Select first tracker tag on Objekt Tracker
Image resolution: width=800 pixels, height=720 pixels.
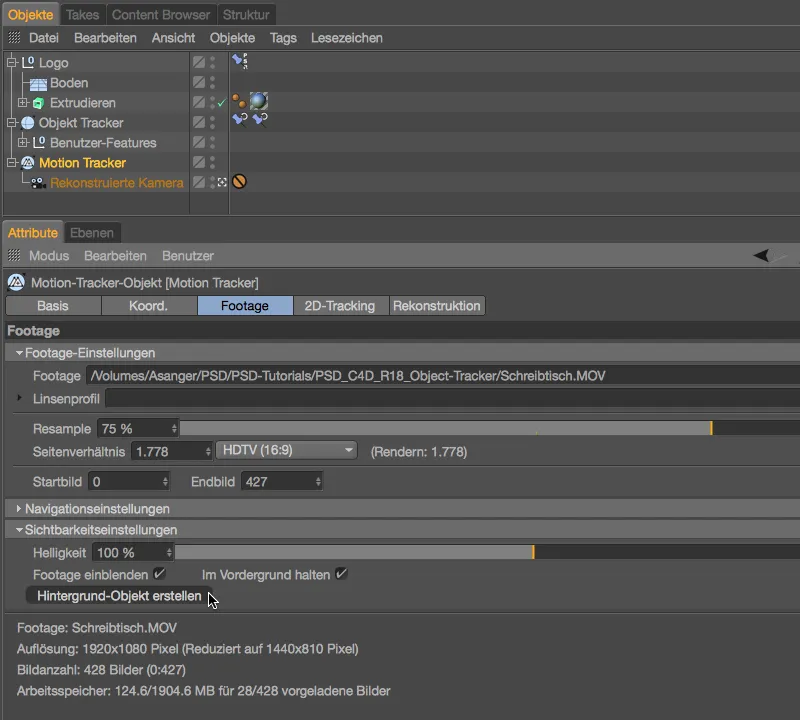(x=240, y=120)
